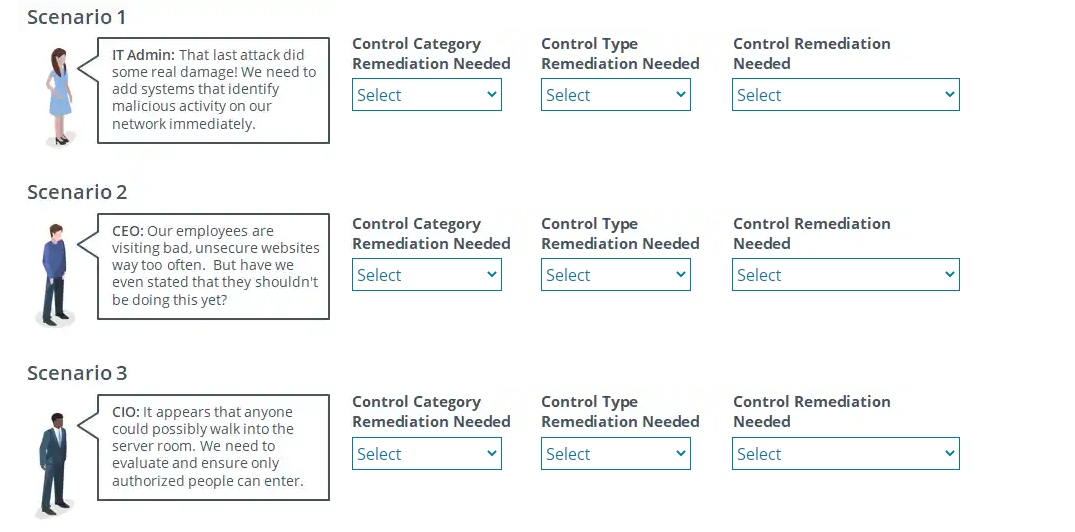
Task: Click the Scenario 2 heading
Action: click(x=77, y=192)
